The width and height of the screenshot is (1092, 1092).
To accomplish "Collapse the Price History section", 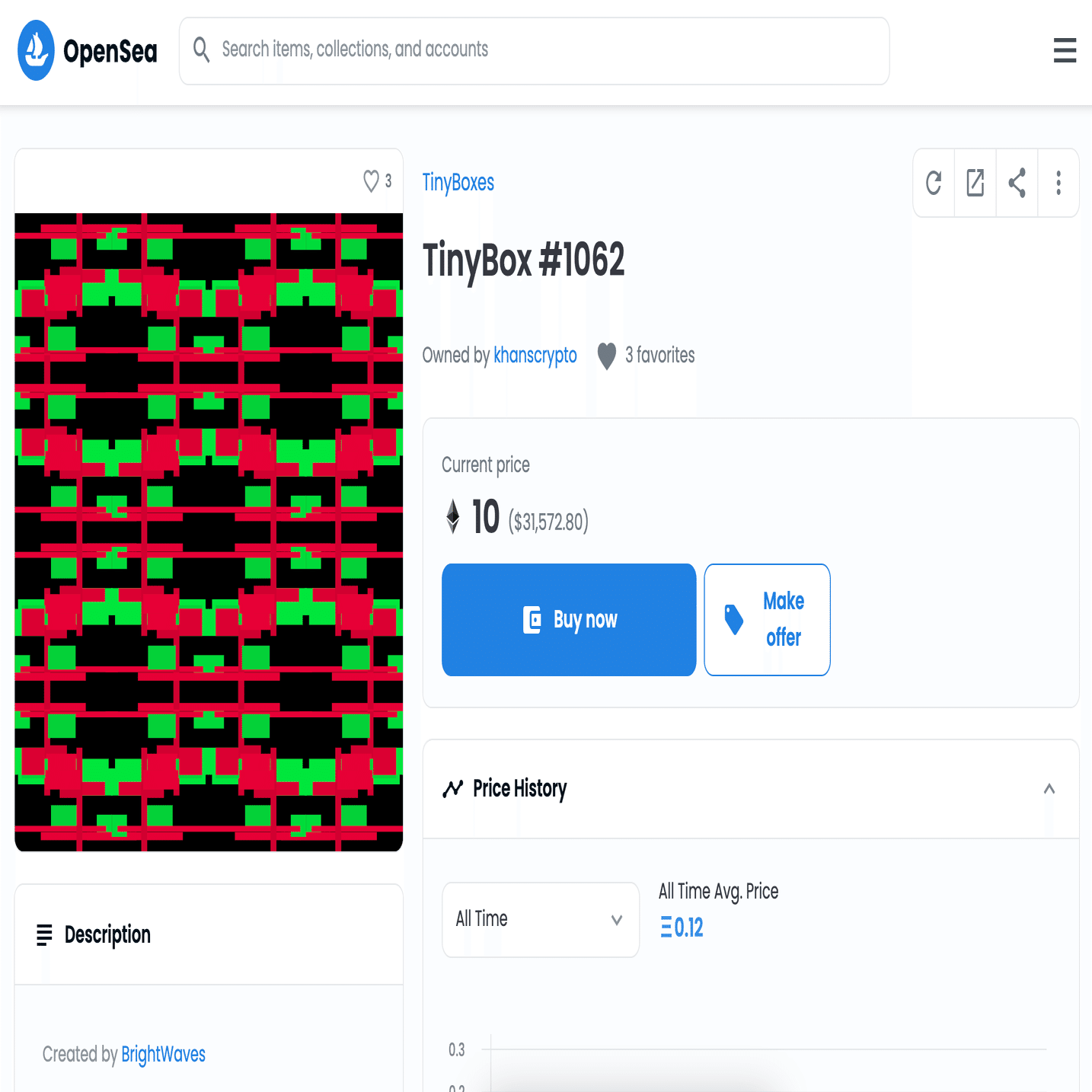I will coord(1049,789).
